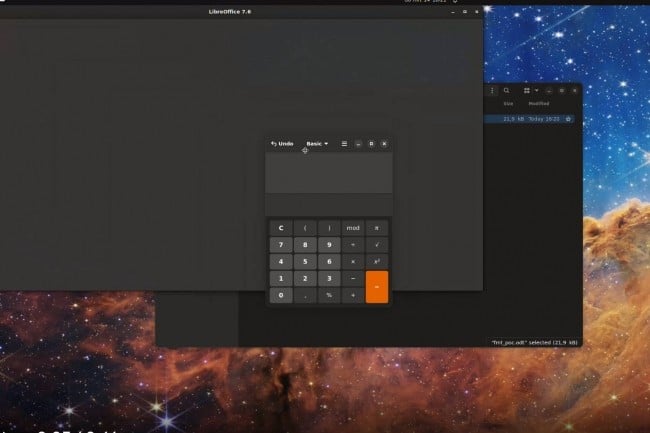
Task: Click the number 5 key
Action: [x=305, y=262]
